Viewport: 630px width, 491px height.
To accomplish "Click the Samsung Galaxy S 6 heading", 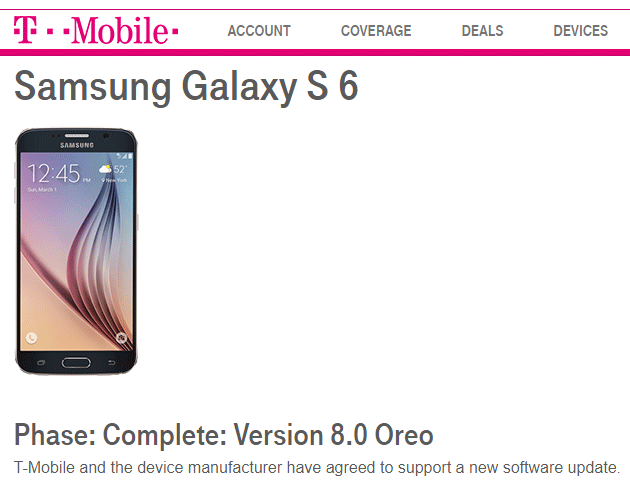I will click(186, 86).
